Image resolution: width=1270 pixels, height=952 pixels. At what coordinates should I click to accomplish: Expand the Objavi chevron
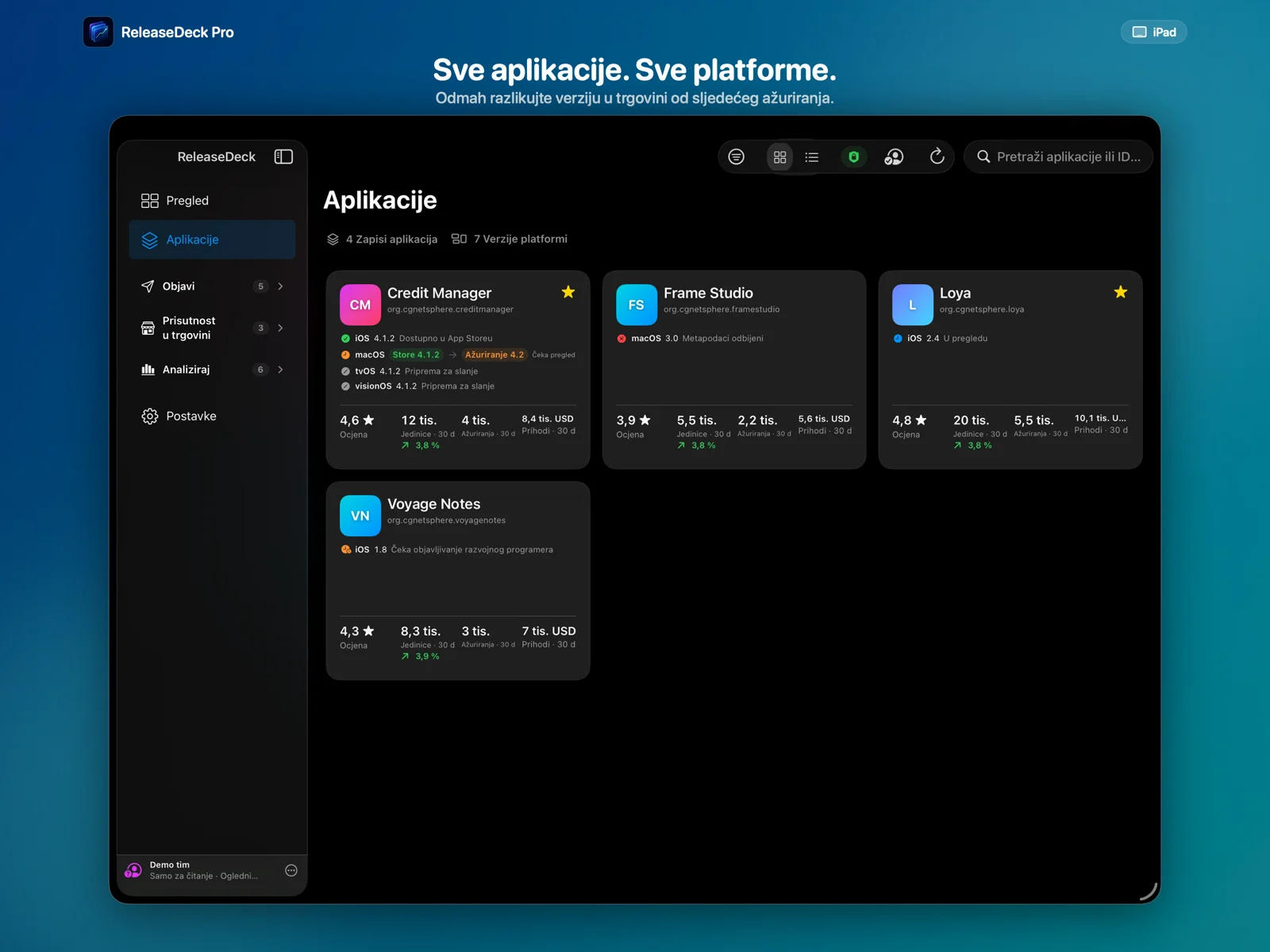(x=280, y=286)
